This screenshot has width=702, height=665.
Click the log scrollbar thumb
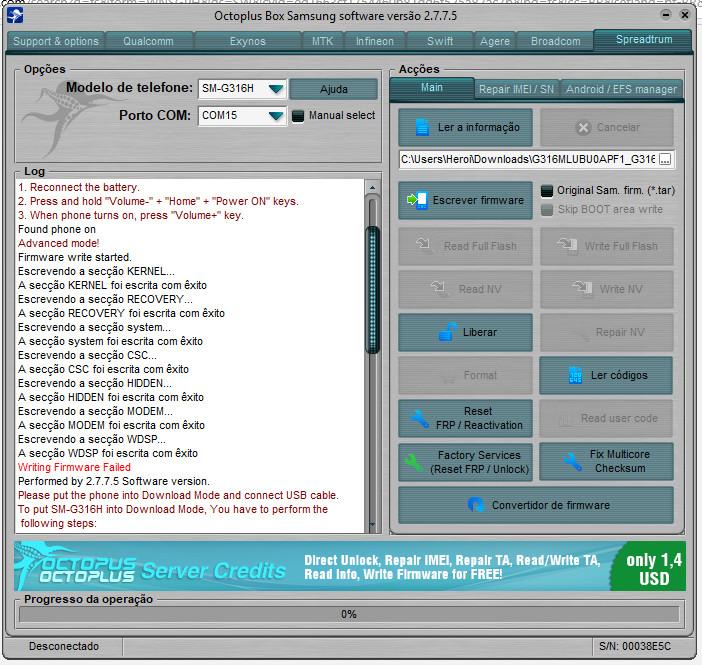point(372,289)
